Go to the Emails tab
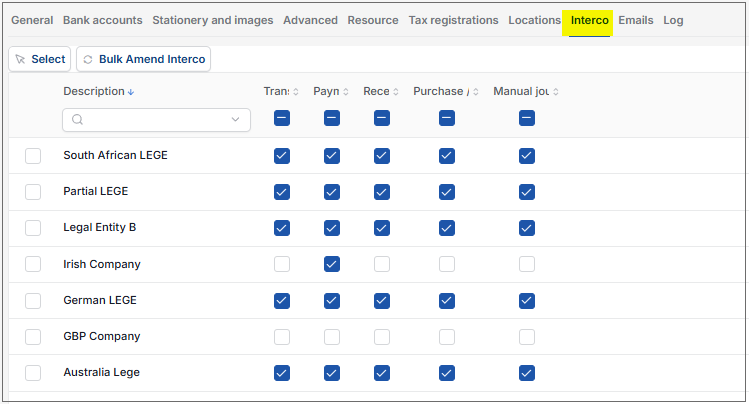Image resolution: width=749 pixels, height=404 pixels. tap(636, 20)
